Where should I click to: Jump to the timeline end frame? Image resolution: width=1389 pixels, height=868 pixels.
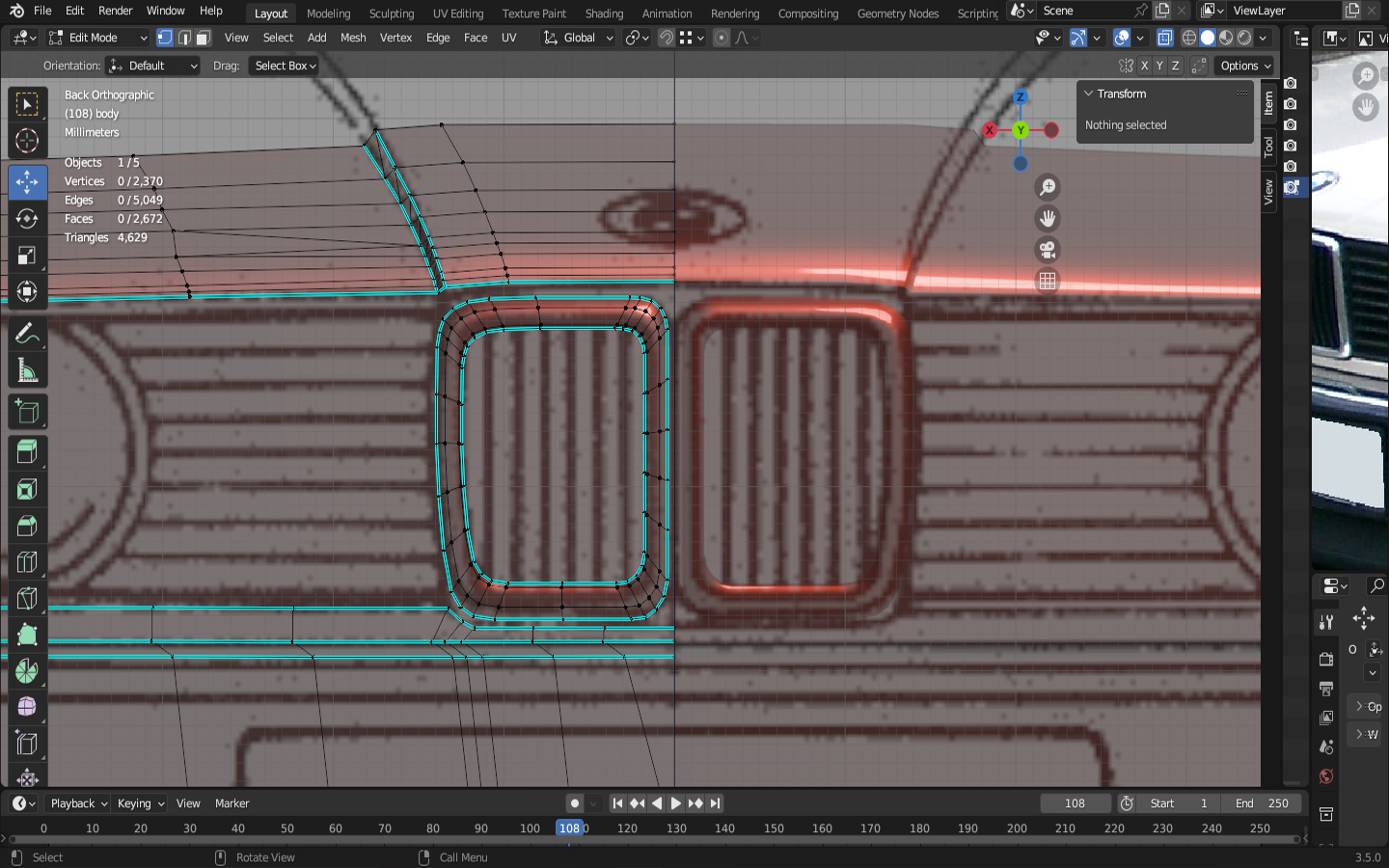(715, 803)
